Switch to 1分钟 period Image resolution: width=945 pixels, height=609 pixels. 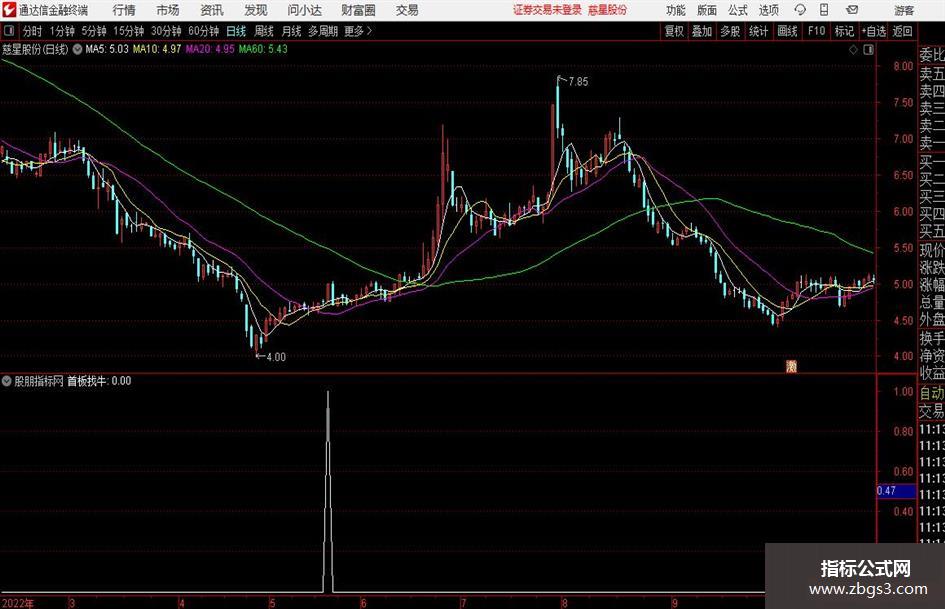(x=62, y=31)
